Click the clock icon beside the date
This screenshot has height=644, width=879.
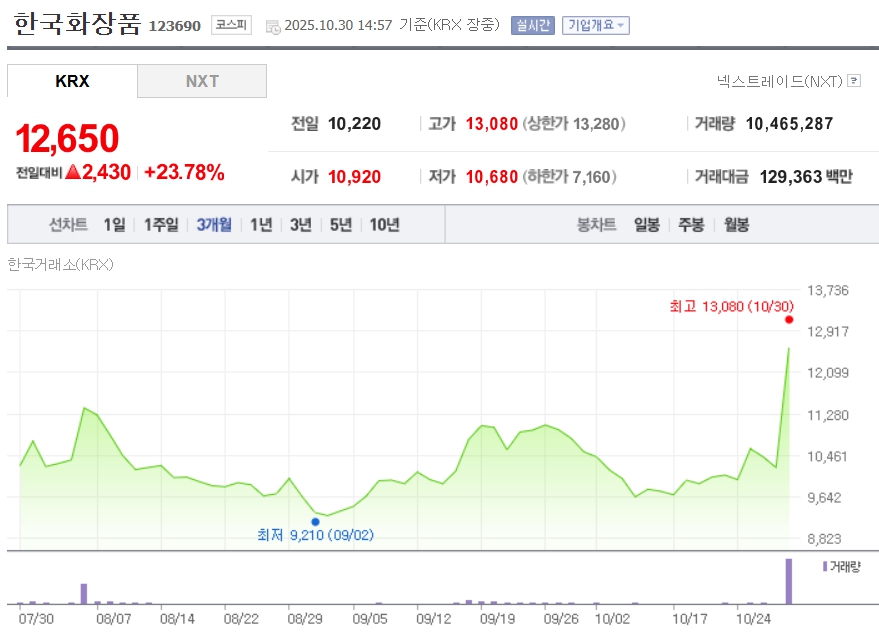[273, 27]
